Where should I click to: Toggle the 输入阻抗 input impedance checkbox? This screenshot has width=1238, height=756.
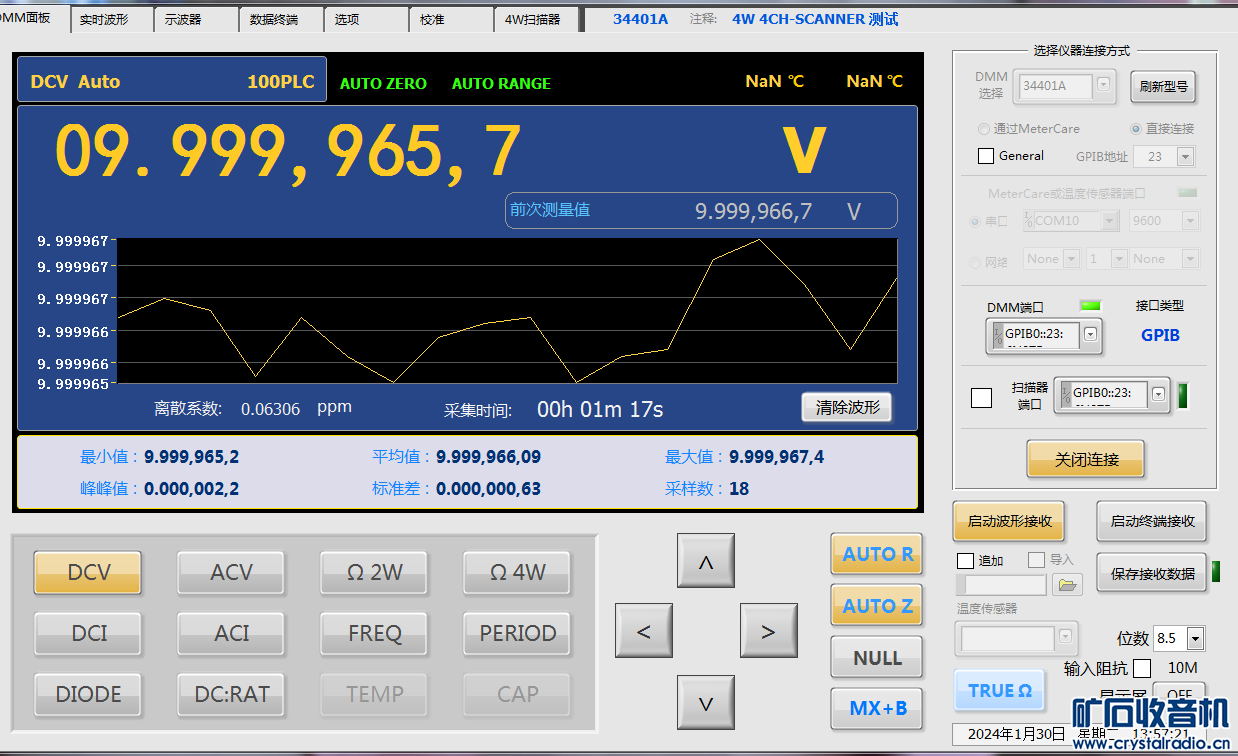click(1142, 668)
